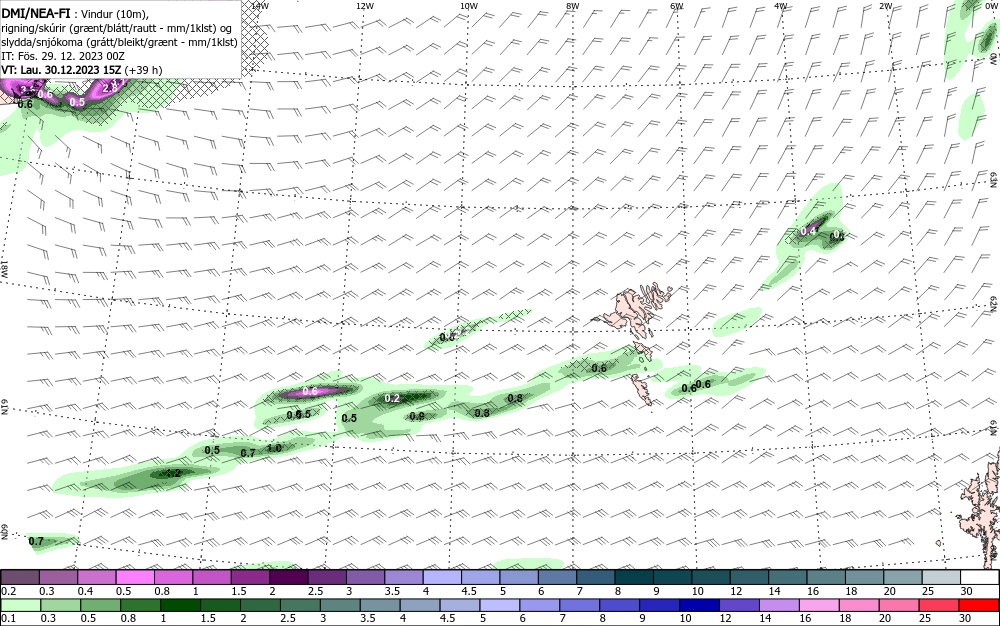
Task: Click the 4W longitude label at top
Action: tap(781, 6)
